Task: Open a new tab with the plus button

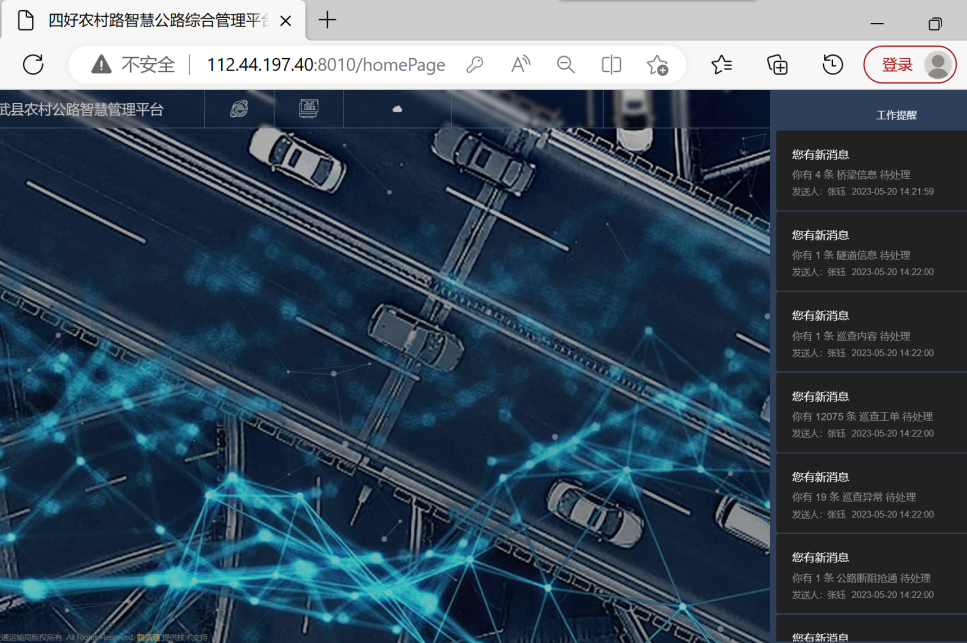Action: click(327, 20)
